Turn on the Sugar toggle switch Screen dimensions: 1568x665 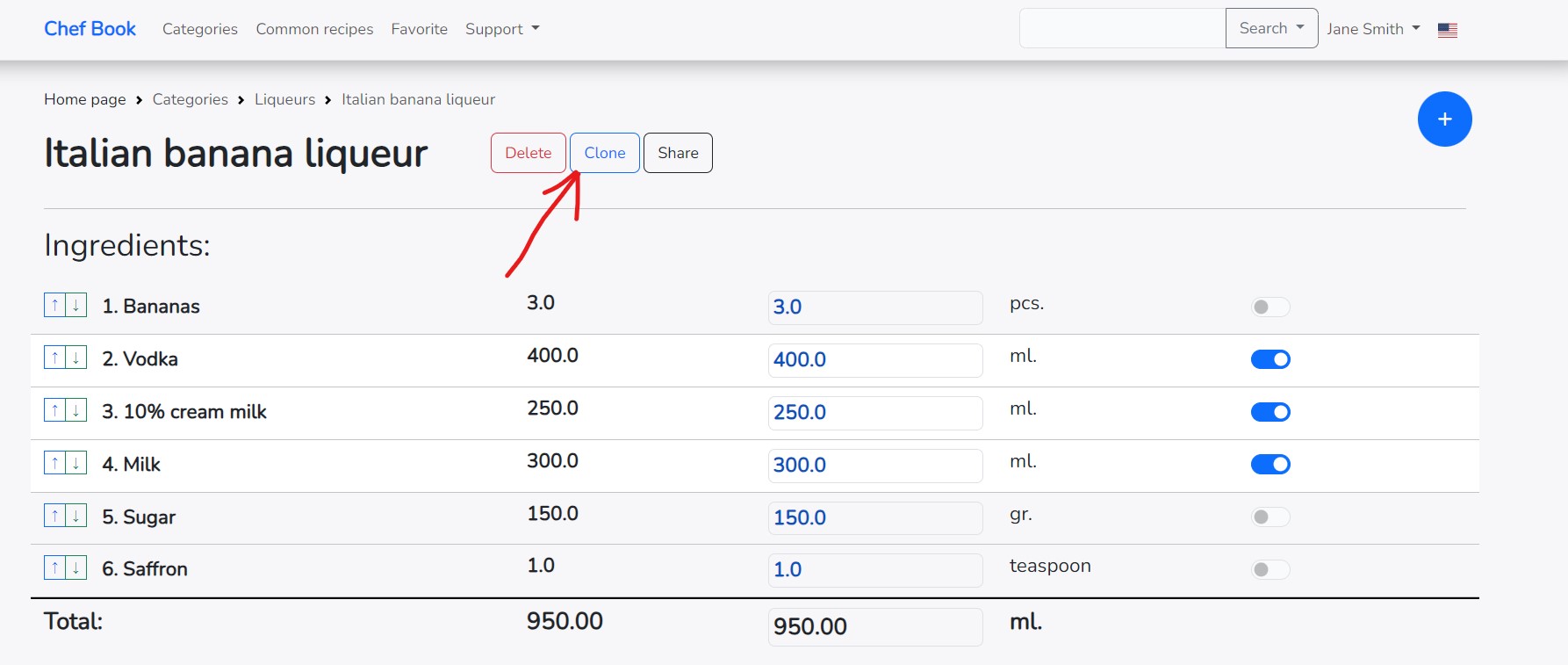1270,517
